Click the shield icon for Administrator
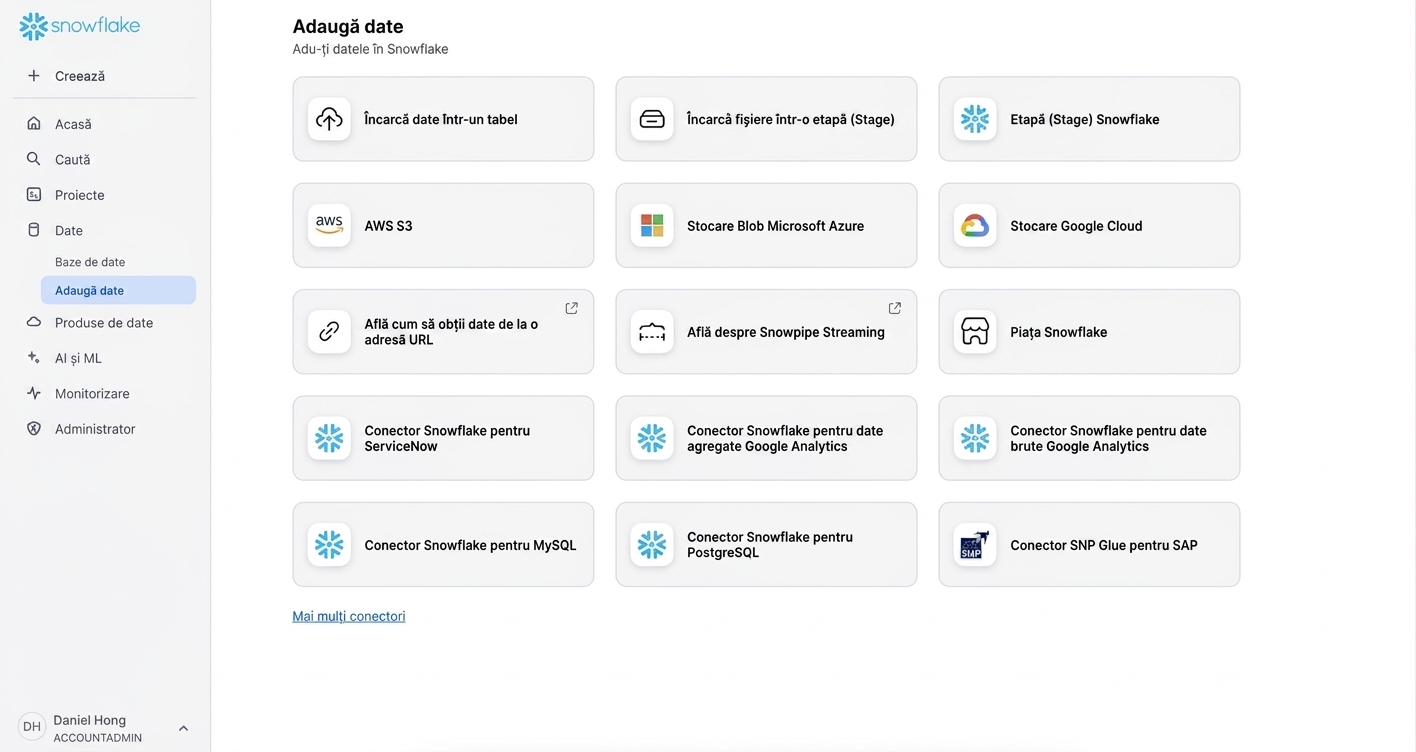 point(34,429)
